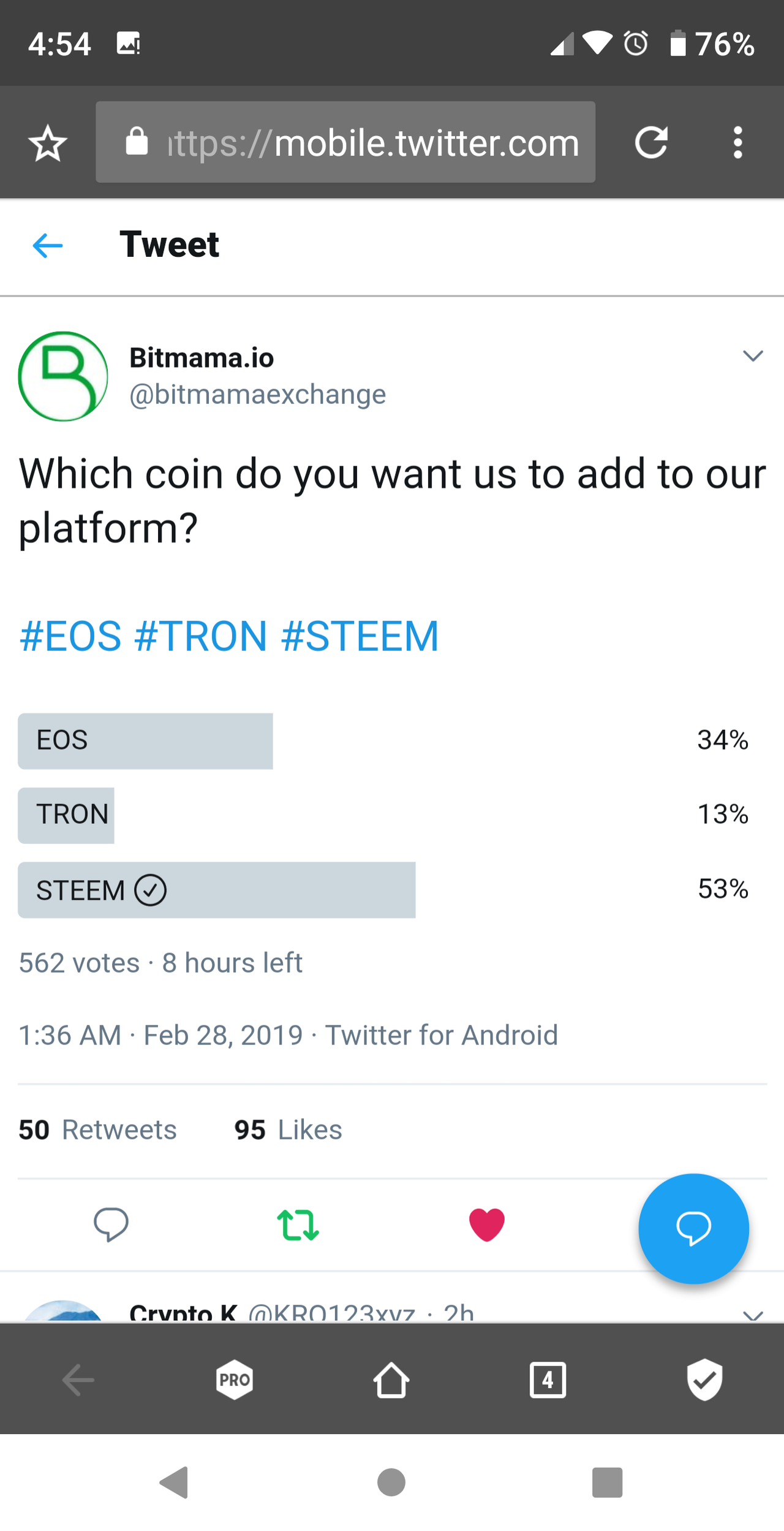Go to browser home page icon
The height and width of the screenshot is (1531, 784).
(x=391, y=1380)
